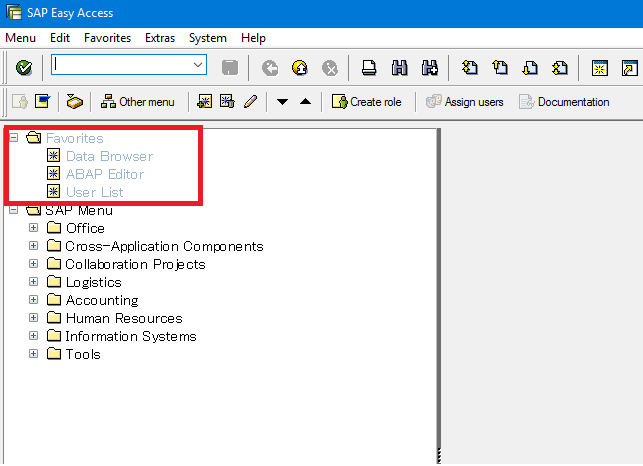Collapse the Favorites folder node
Screen dimensions: 643x466
pos(14,137)
